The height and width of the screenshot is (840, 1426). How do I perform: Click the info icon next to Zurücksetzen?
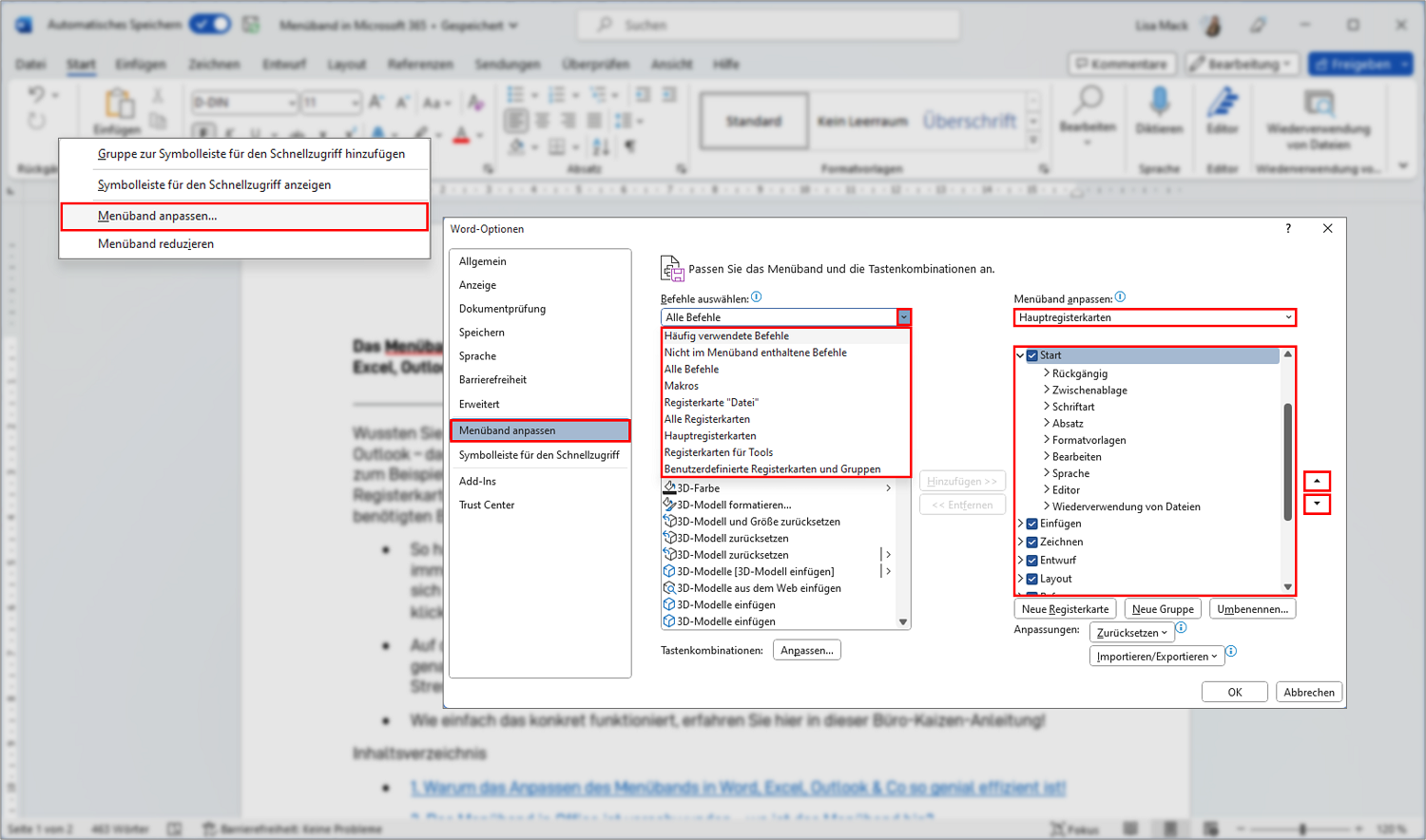pyautogui.click(x=1181, y=628)
